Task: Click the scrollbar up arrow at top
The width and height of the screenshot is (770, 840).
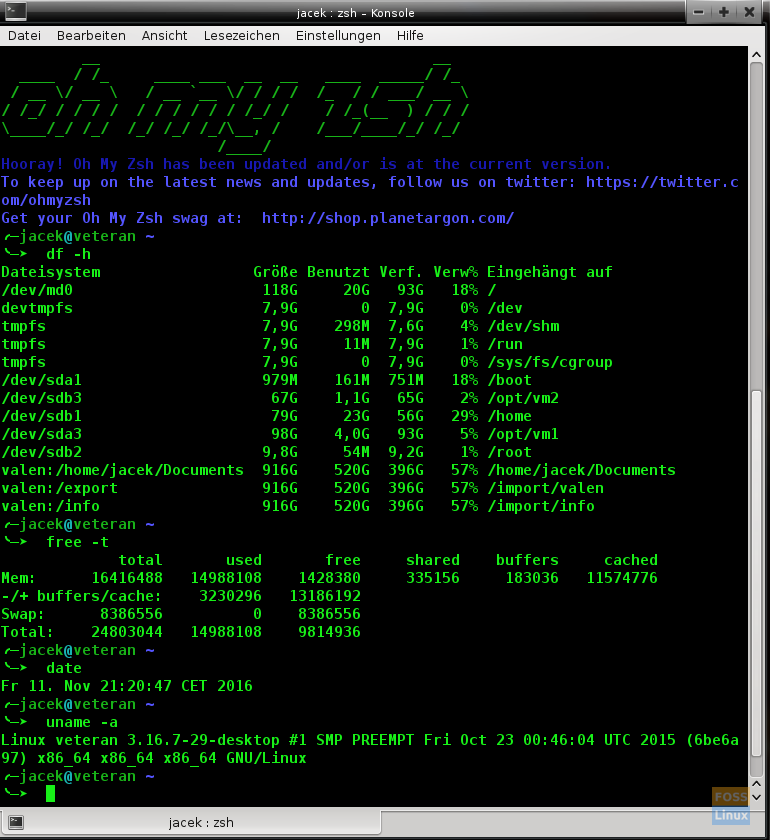Action: pos(756,55)
